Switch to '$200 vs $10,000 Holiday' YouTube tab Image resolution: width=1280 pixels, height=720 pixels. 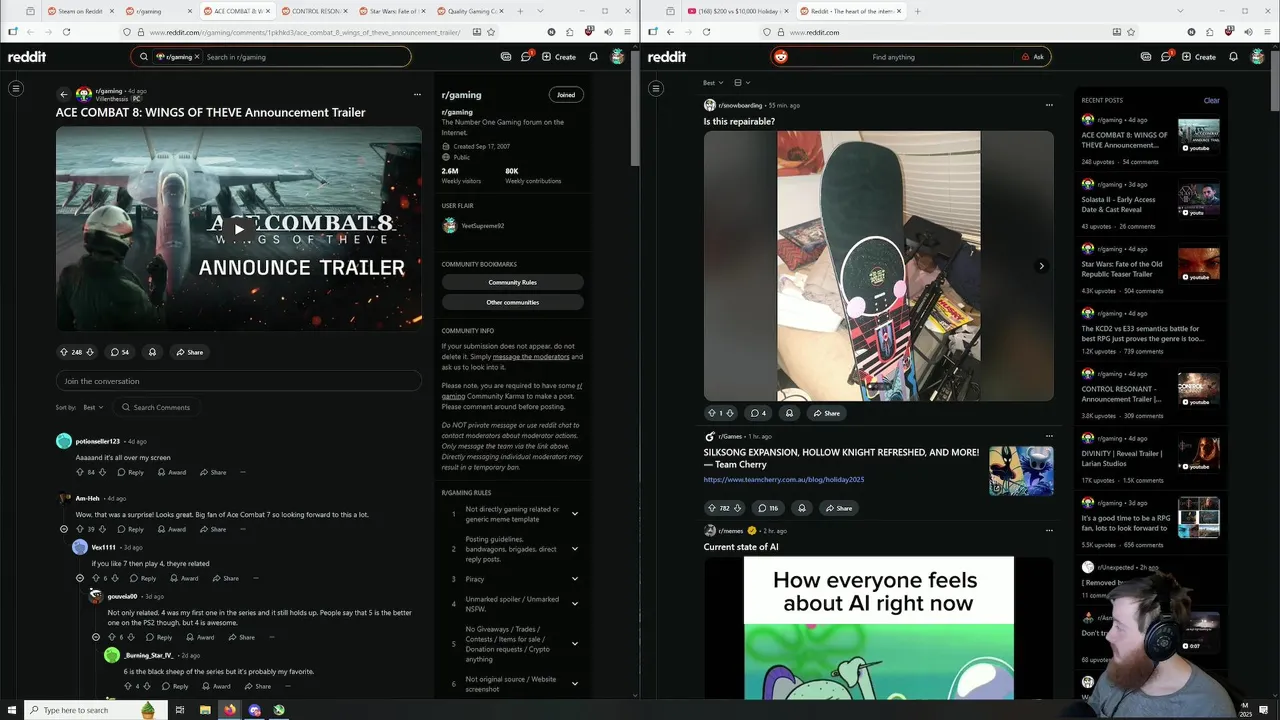click(x=737, y=11)
